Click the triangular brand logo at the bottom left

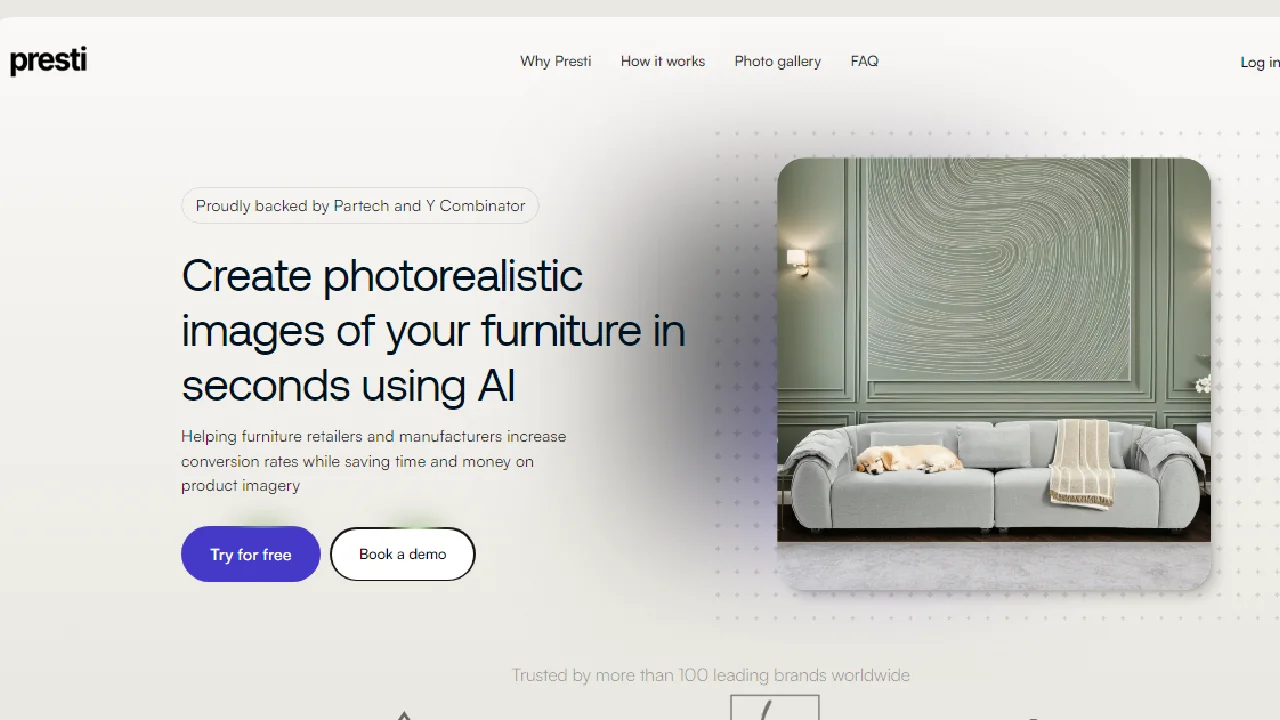(404, 715)
